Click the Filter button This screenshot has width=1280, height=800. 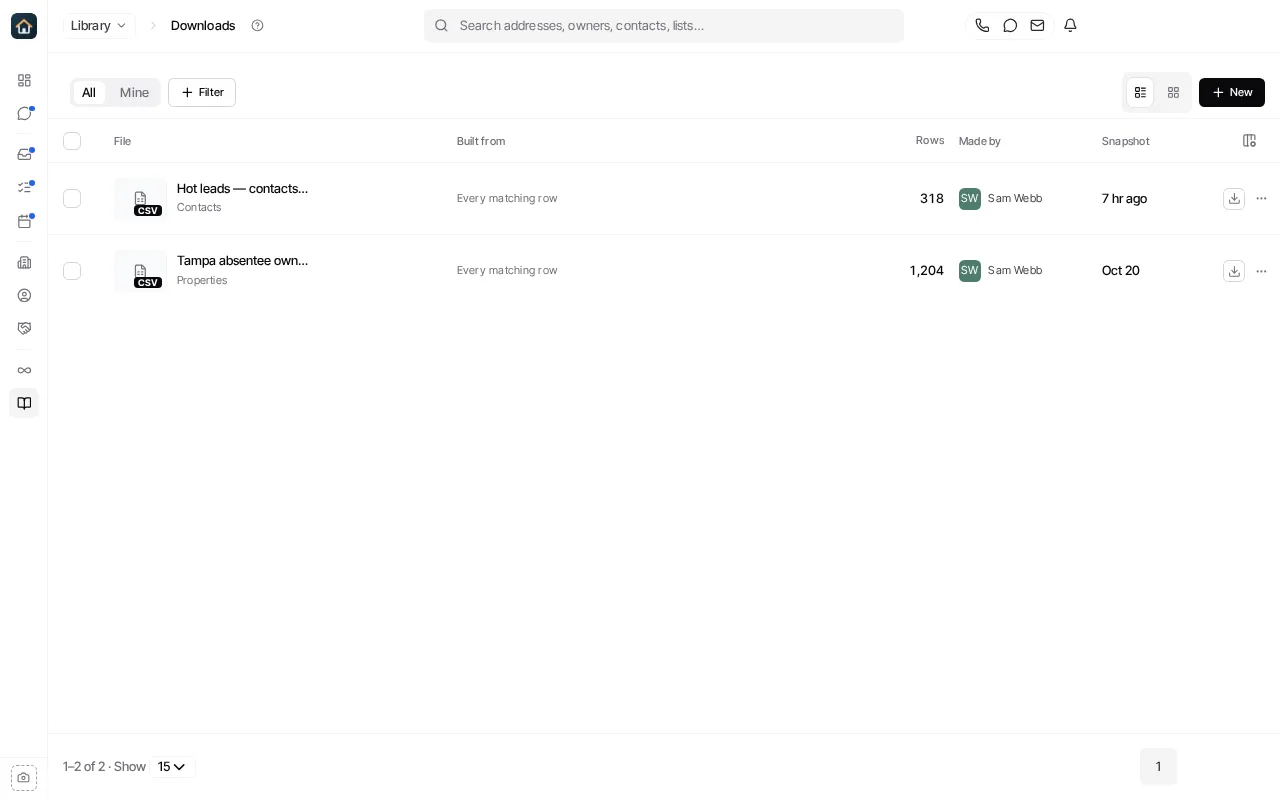coord(202,93)
